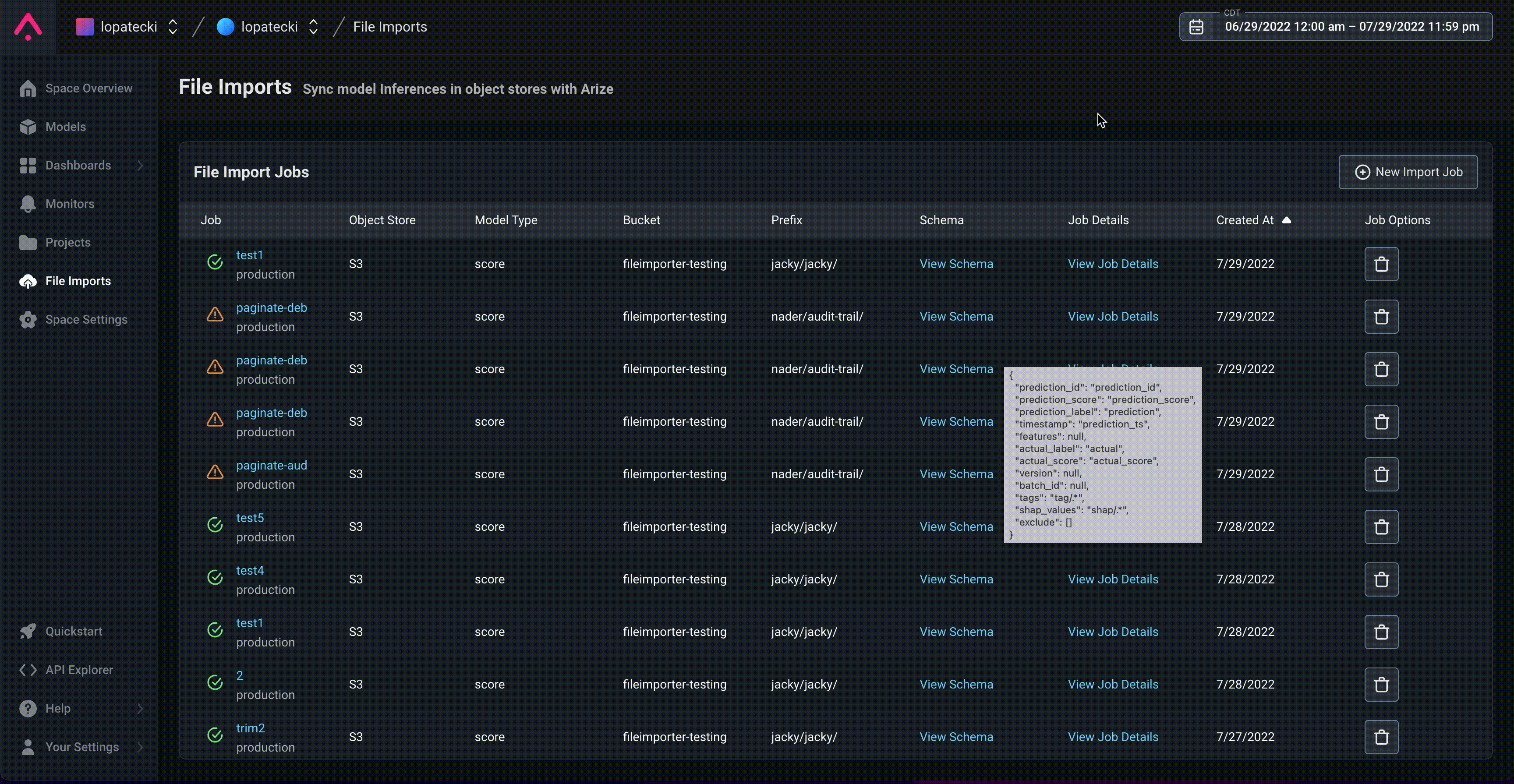Click the Arize logo in top-left corner
1514x784 pixels.
[28, 27]
